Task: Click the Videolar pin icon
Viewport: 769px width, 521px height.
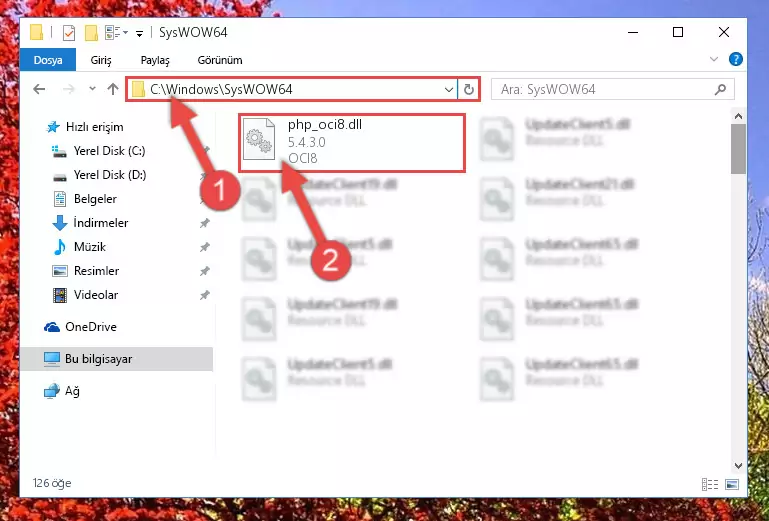Action: 205,295
